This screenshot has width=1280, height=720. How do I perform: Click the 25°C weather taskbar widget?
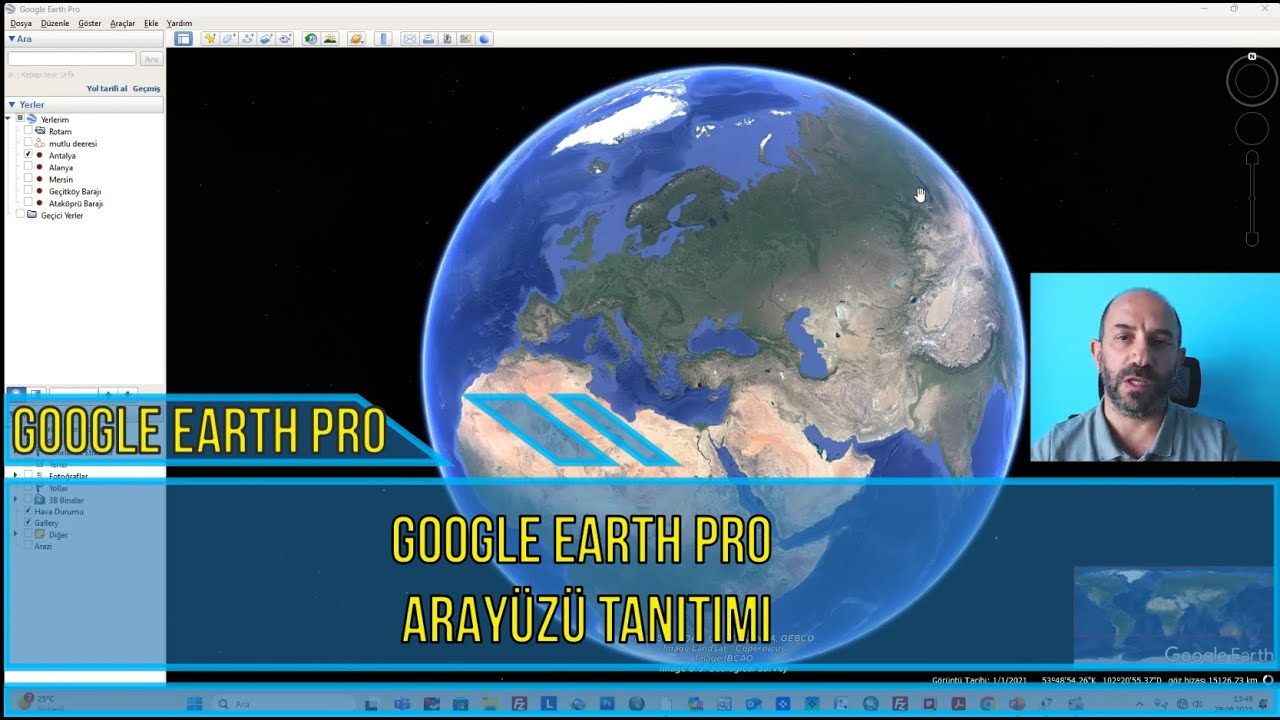pos(40,702)
